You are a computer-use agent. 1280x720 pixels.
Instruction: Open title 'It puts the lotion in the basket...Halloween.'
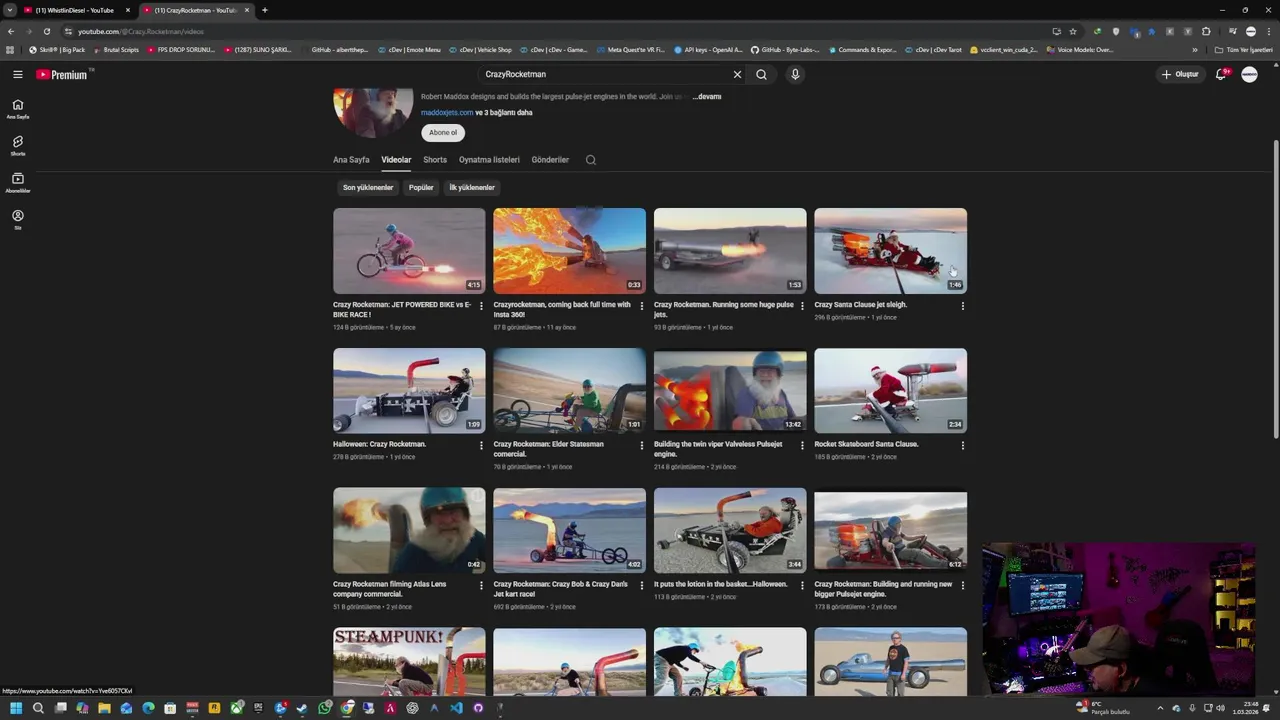(720, 584)
